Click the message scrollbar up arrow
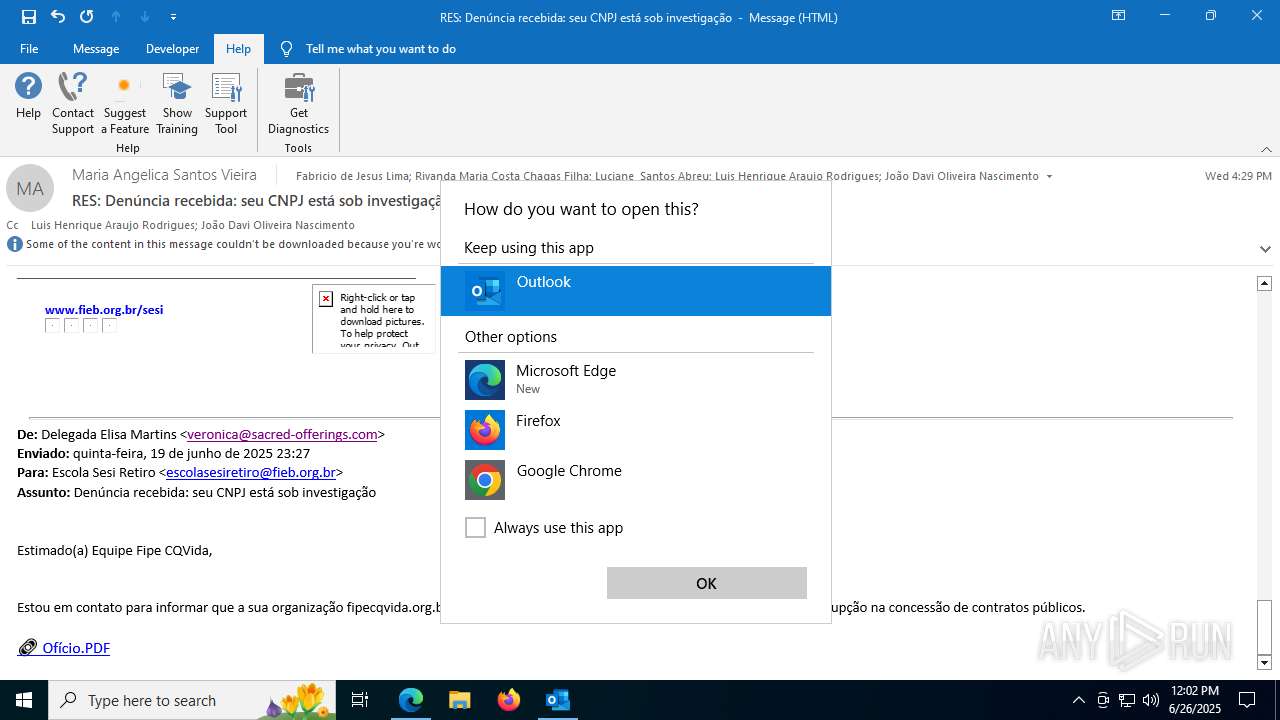Image resolution: width=1280 pixels, height=720 pixels. [1265, 284]
